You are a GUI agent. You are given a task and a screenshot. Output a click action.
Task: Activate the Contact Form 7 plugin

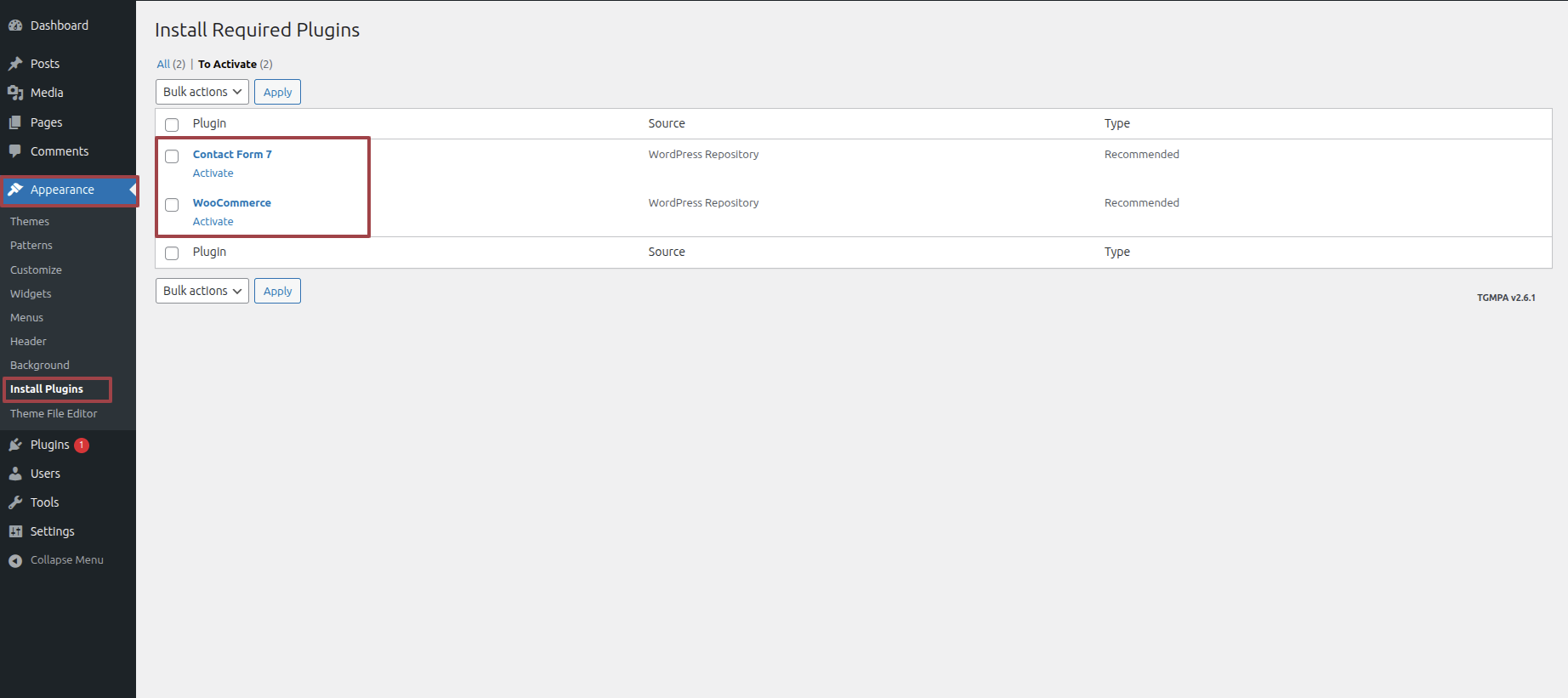(x=213, y=173)
